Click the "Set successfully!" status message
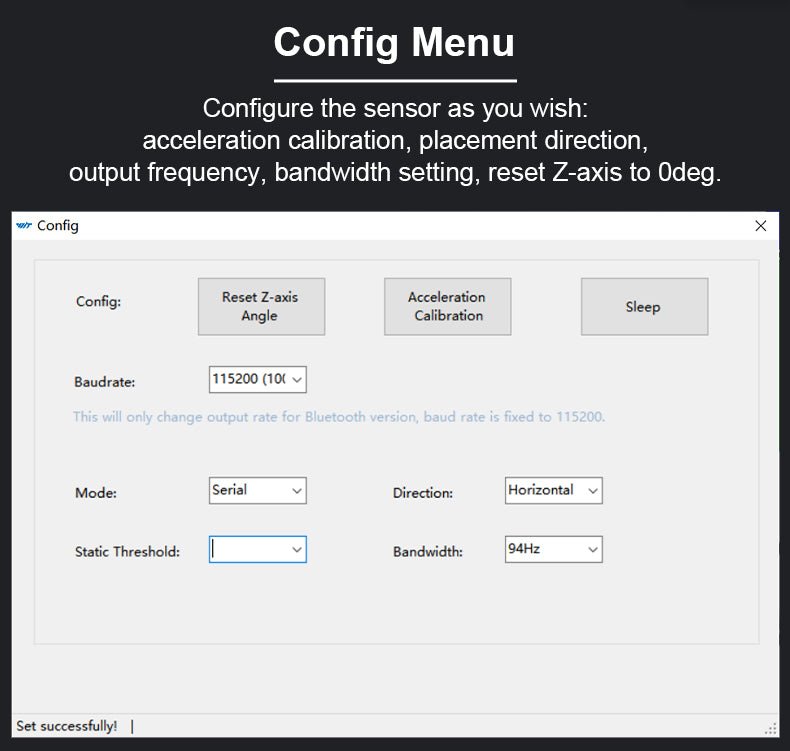The image size is (790, 751). 66,726
